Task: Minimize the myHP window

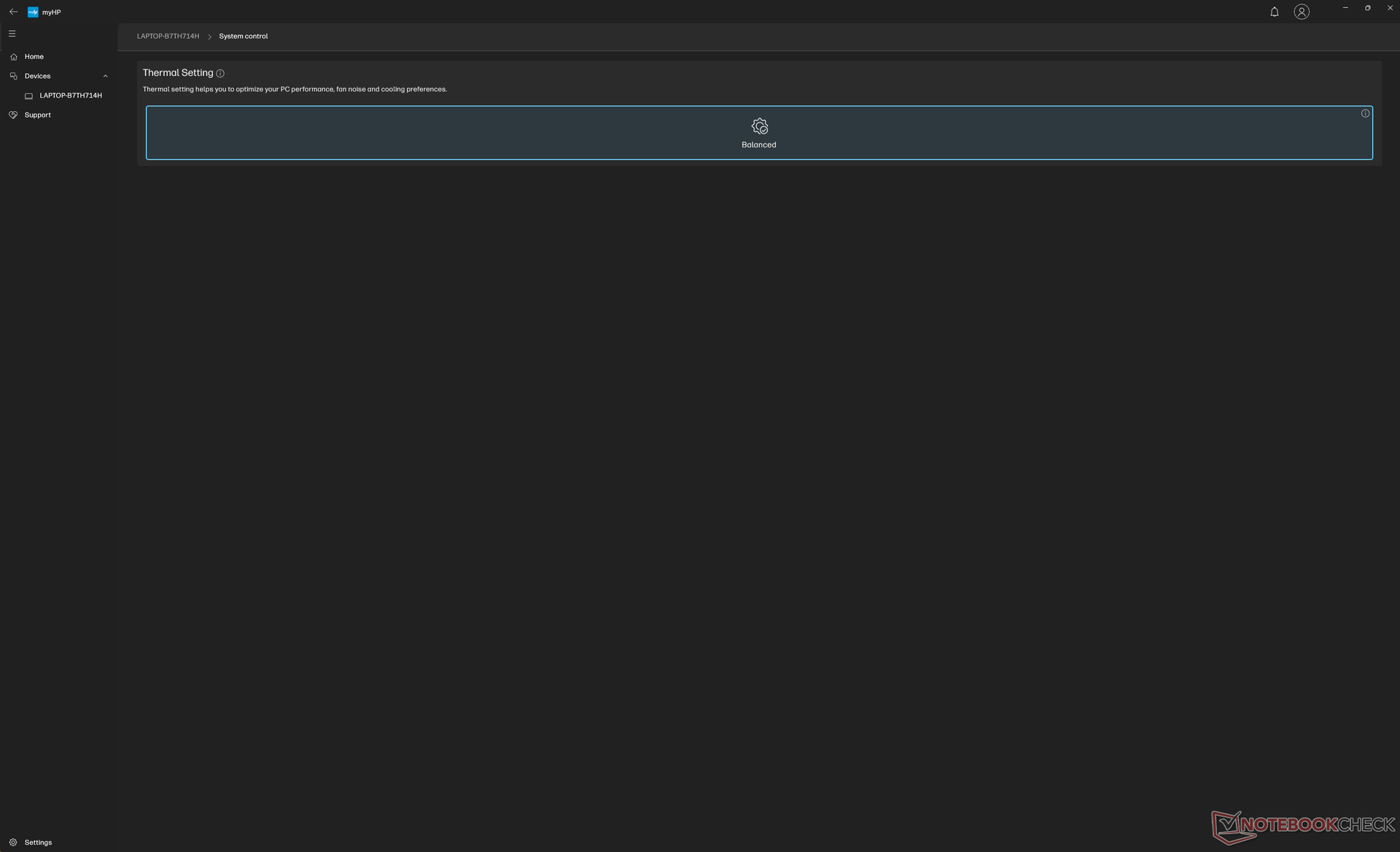Action: click(1345, 8)
